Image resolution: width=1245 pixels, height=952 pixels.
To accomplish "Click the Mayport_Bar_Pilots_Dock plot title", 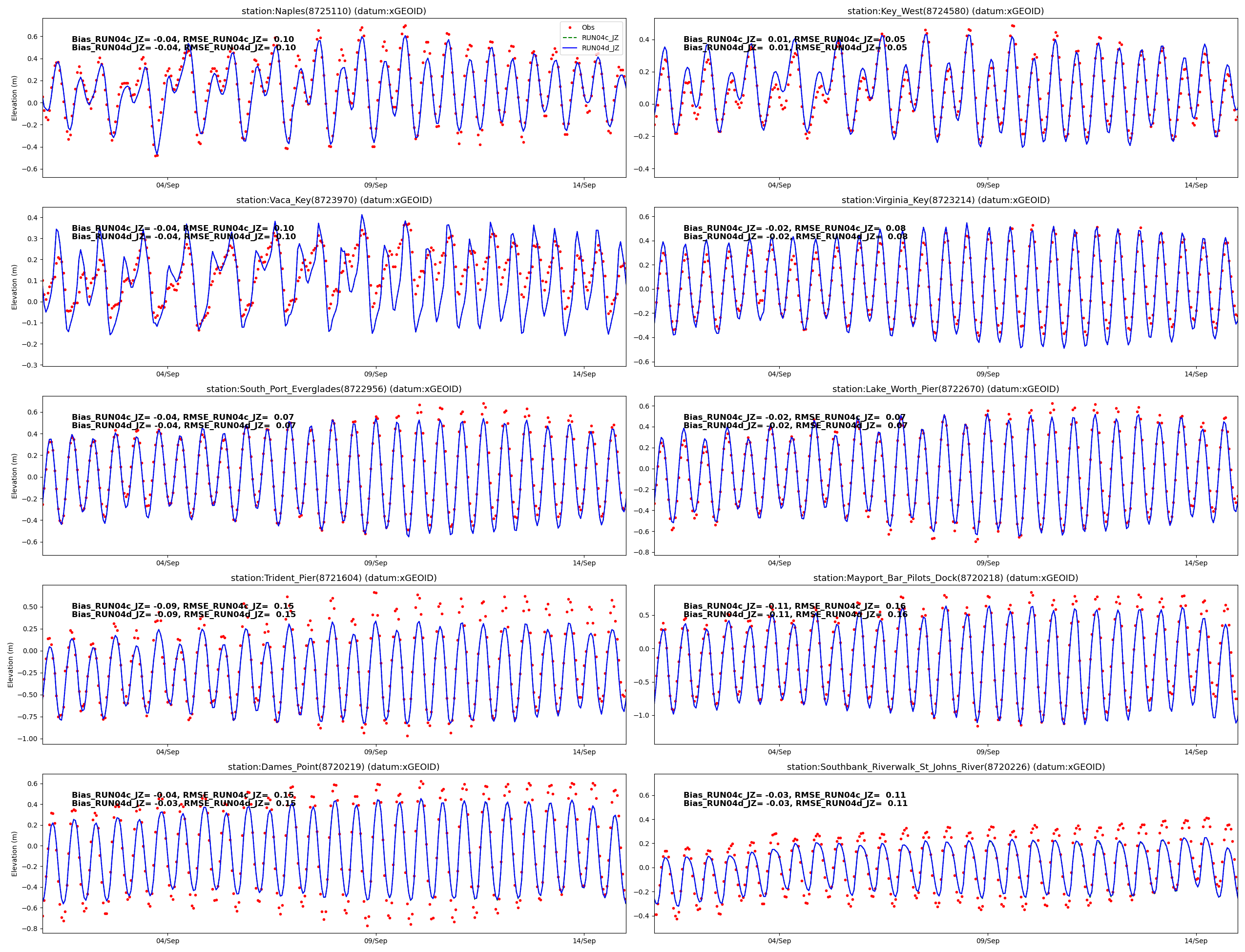I will [x=945, y=578].
